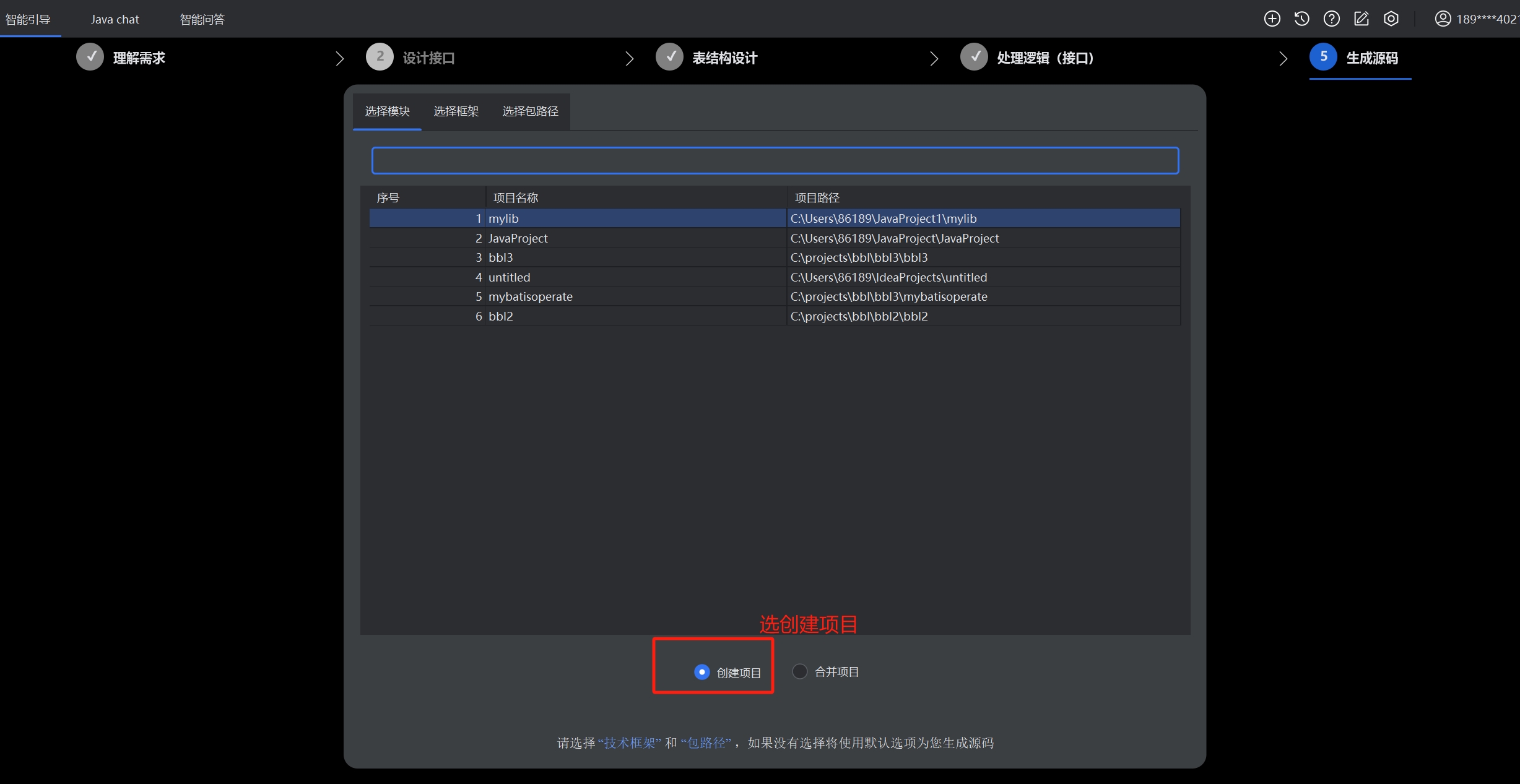This screenshot has width=1520, height=784.
Task: Click the search input field above table
Action: (775, 161)
